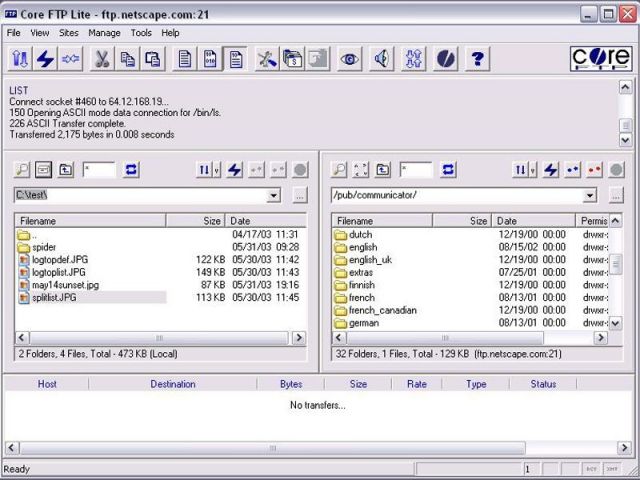Click the remote pane search magnifier icon
The width and height of the screenshot is (640, 480).
[339, 169]
